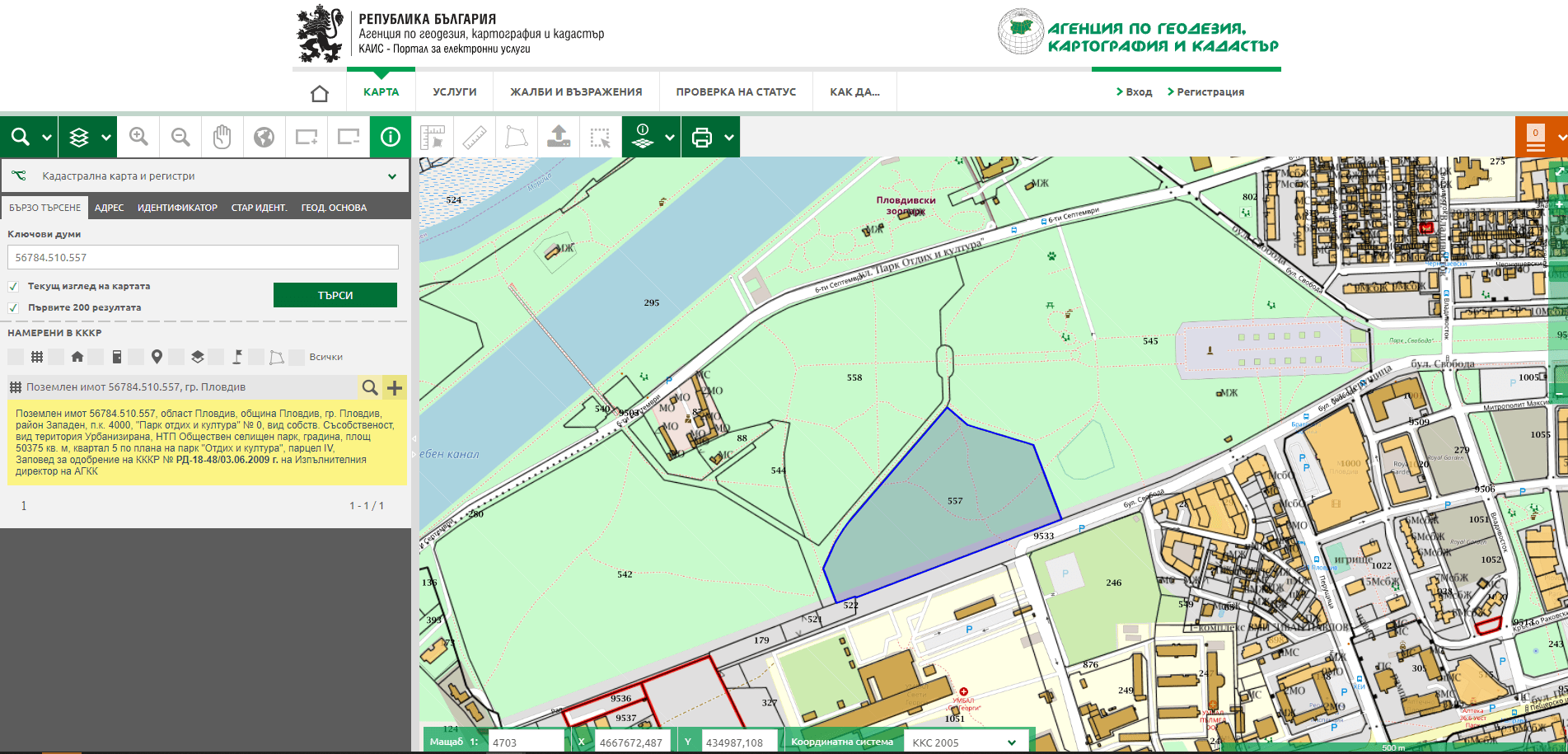
Task: Switch to БЪРЗО ТЪРСЕНЕ tab
Action: tap(45, 208)
